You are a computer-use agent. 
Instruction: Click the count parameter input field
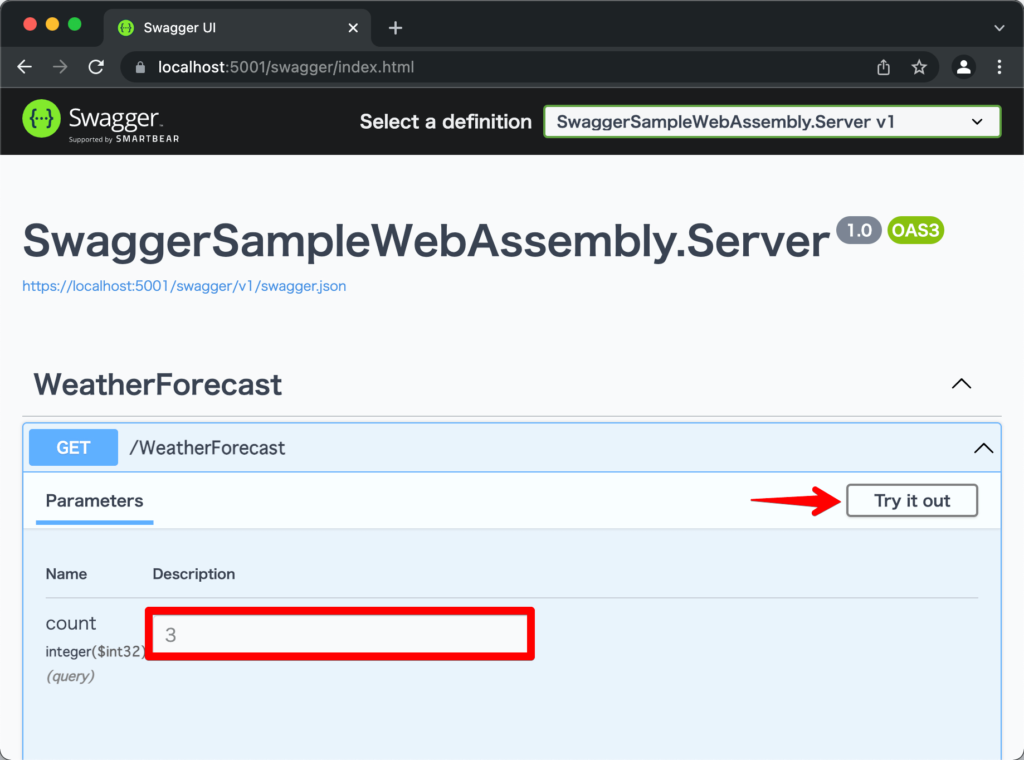coord(340,633)
